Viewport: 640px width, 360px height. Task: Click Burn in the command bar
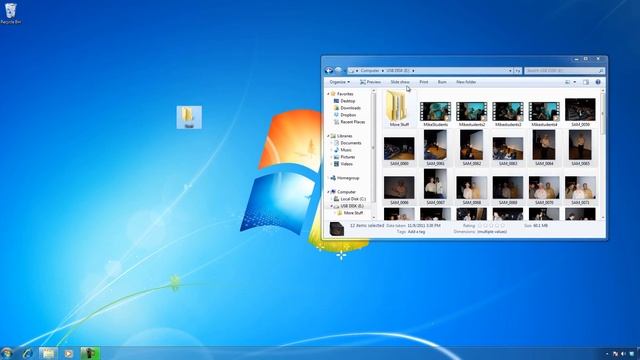[442, 82]
